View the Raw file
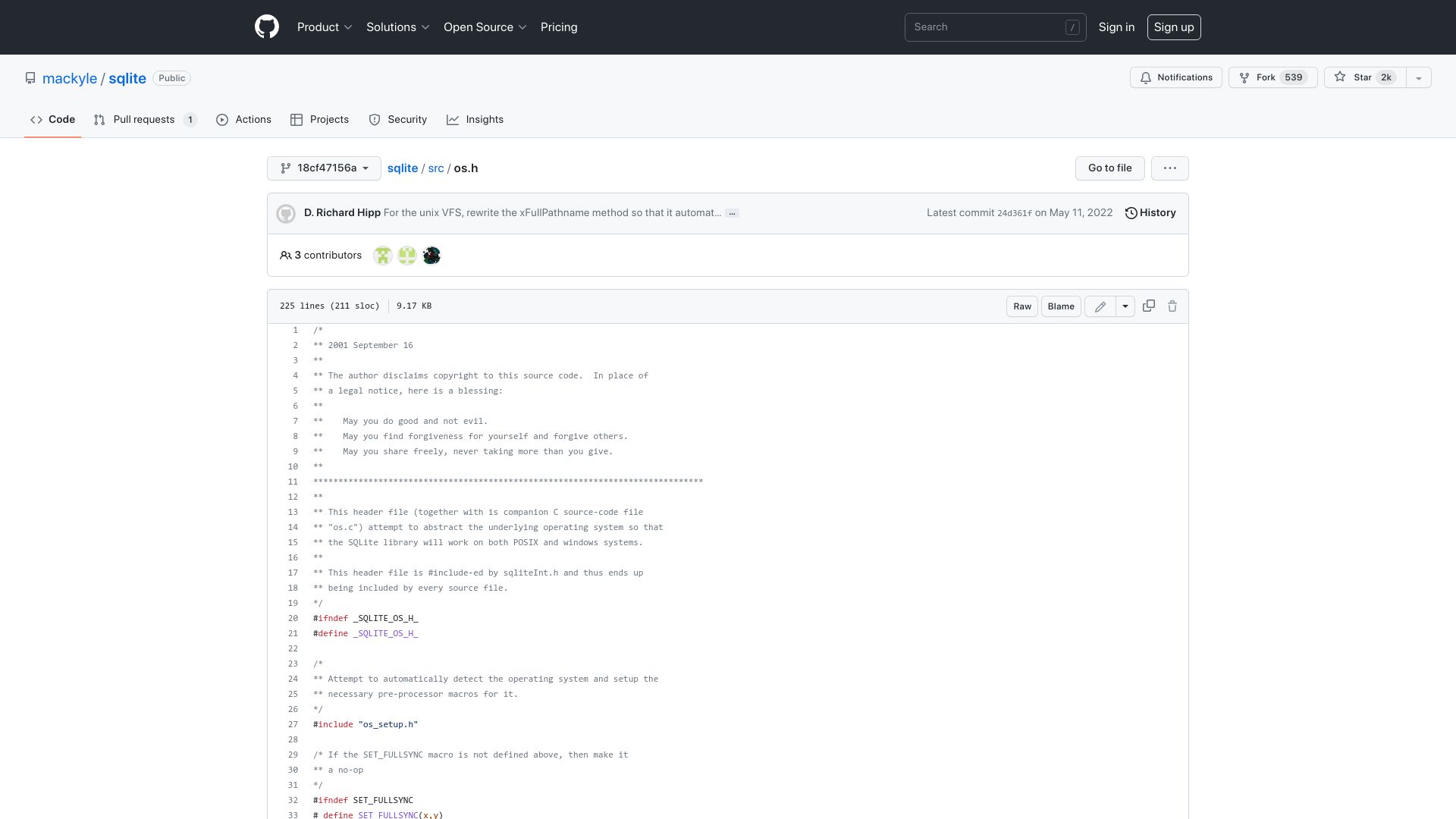This screenshot has width=1456, height=819. point(1022,306)
